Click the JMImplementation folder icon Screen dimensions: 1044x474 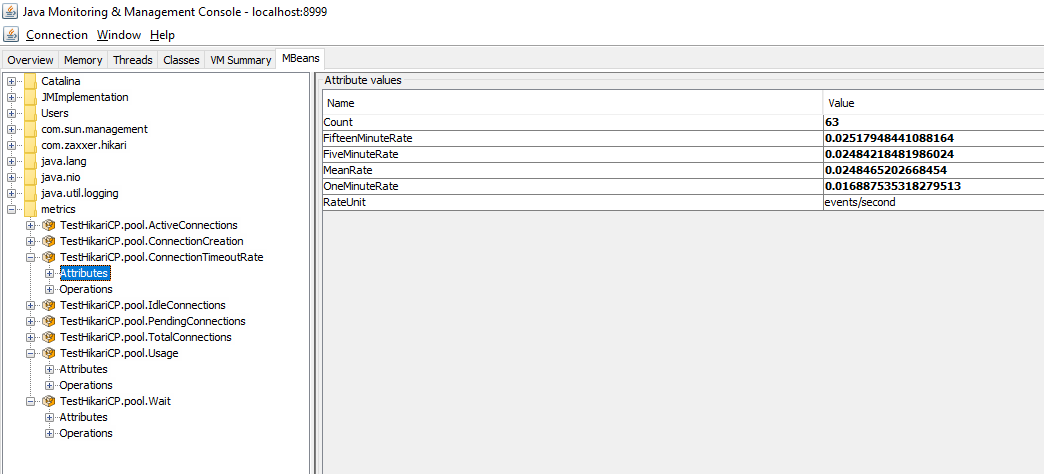click(31, 97)
